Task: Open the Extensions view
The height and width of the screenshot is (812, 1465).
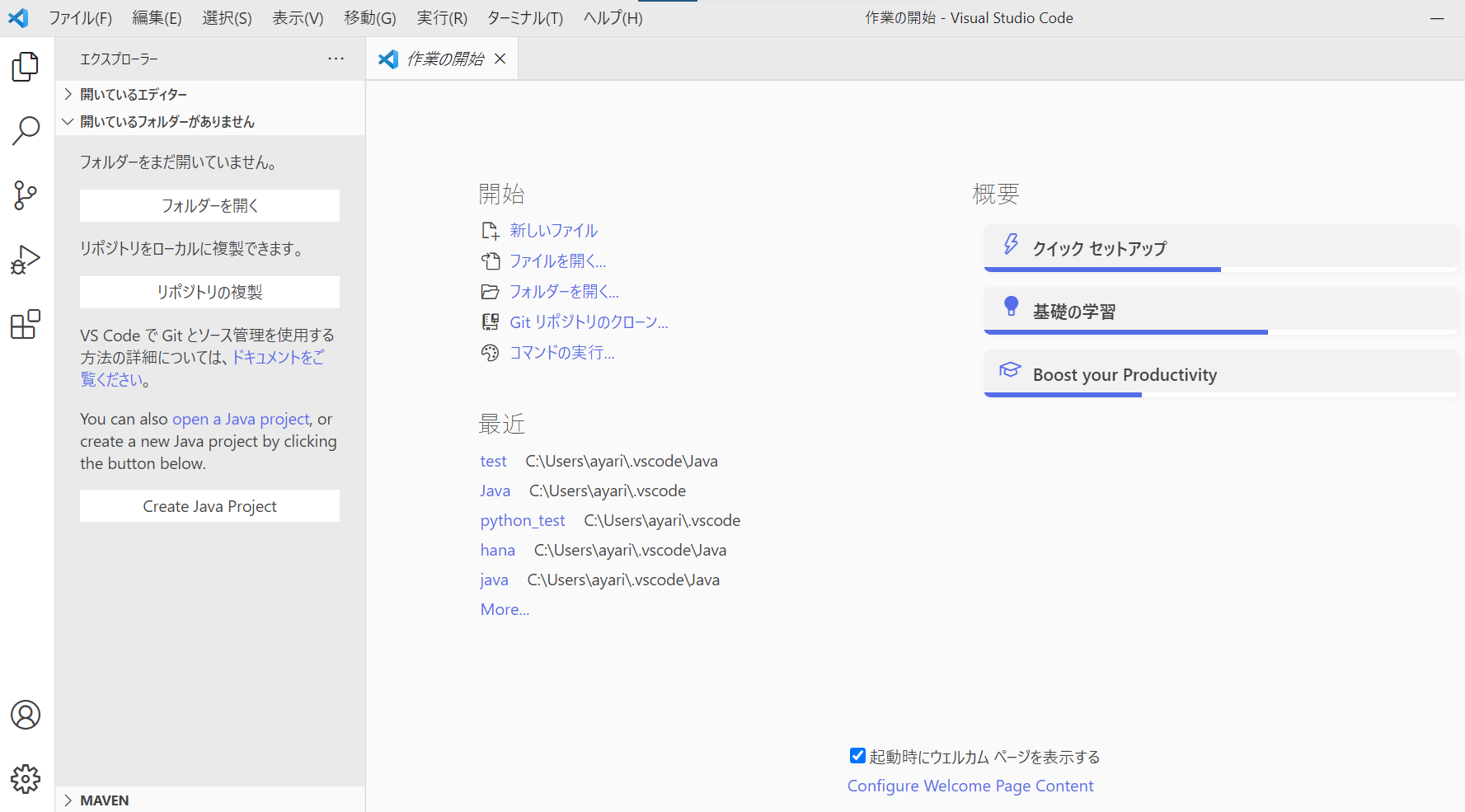Action: [26, 324]
